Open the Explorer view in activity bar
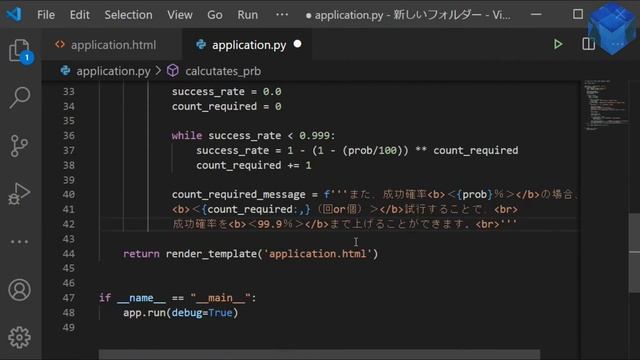Viewport: 640px width, 360px height. 20,51
